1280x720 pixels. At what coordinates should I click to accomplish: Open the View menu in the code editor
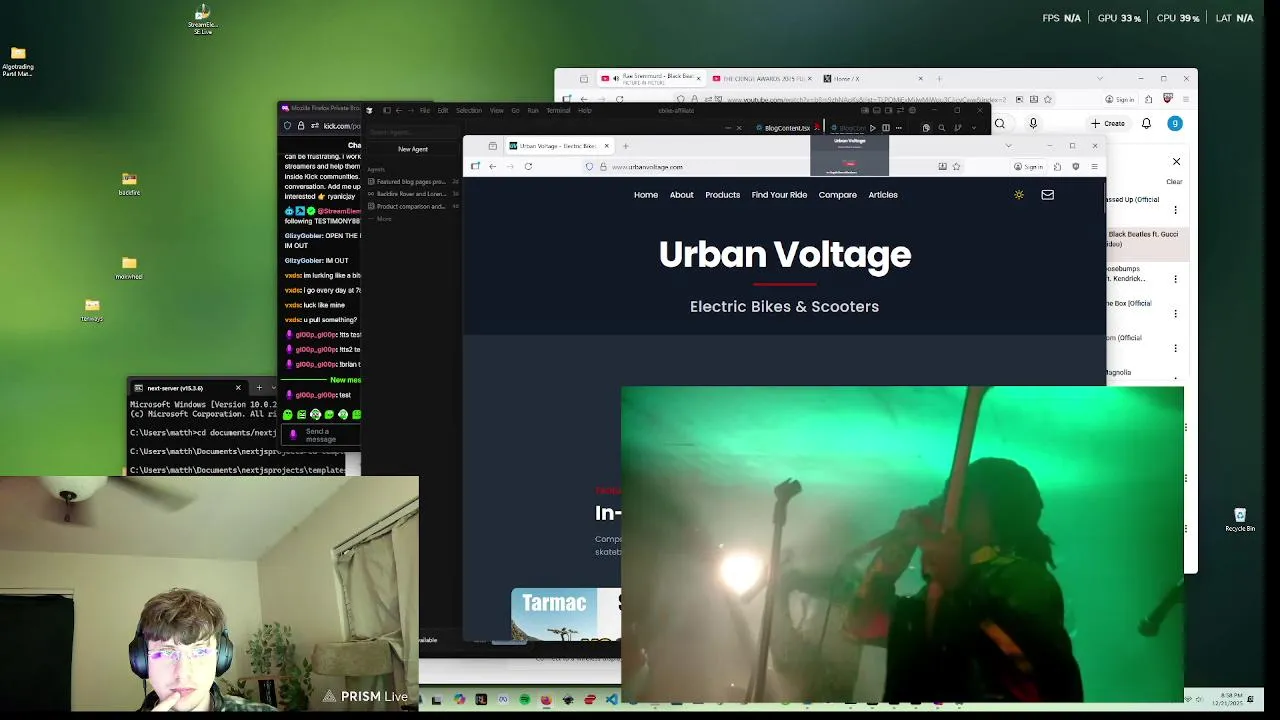(x=496, y=110)
